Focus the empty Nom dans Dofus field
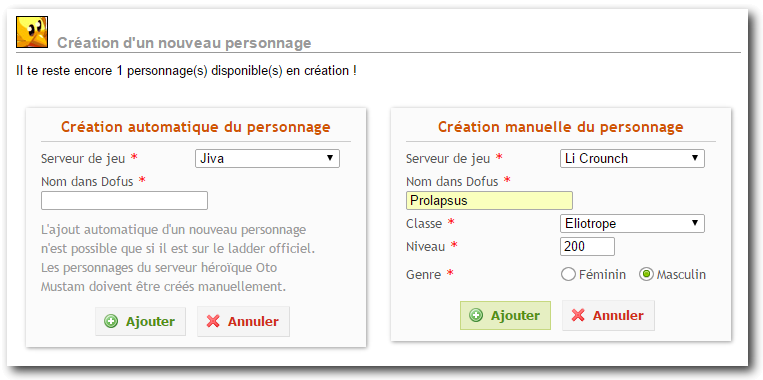 (x=124, y=200)
